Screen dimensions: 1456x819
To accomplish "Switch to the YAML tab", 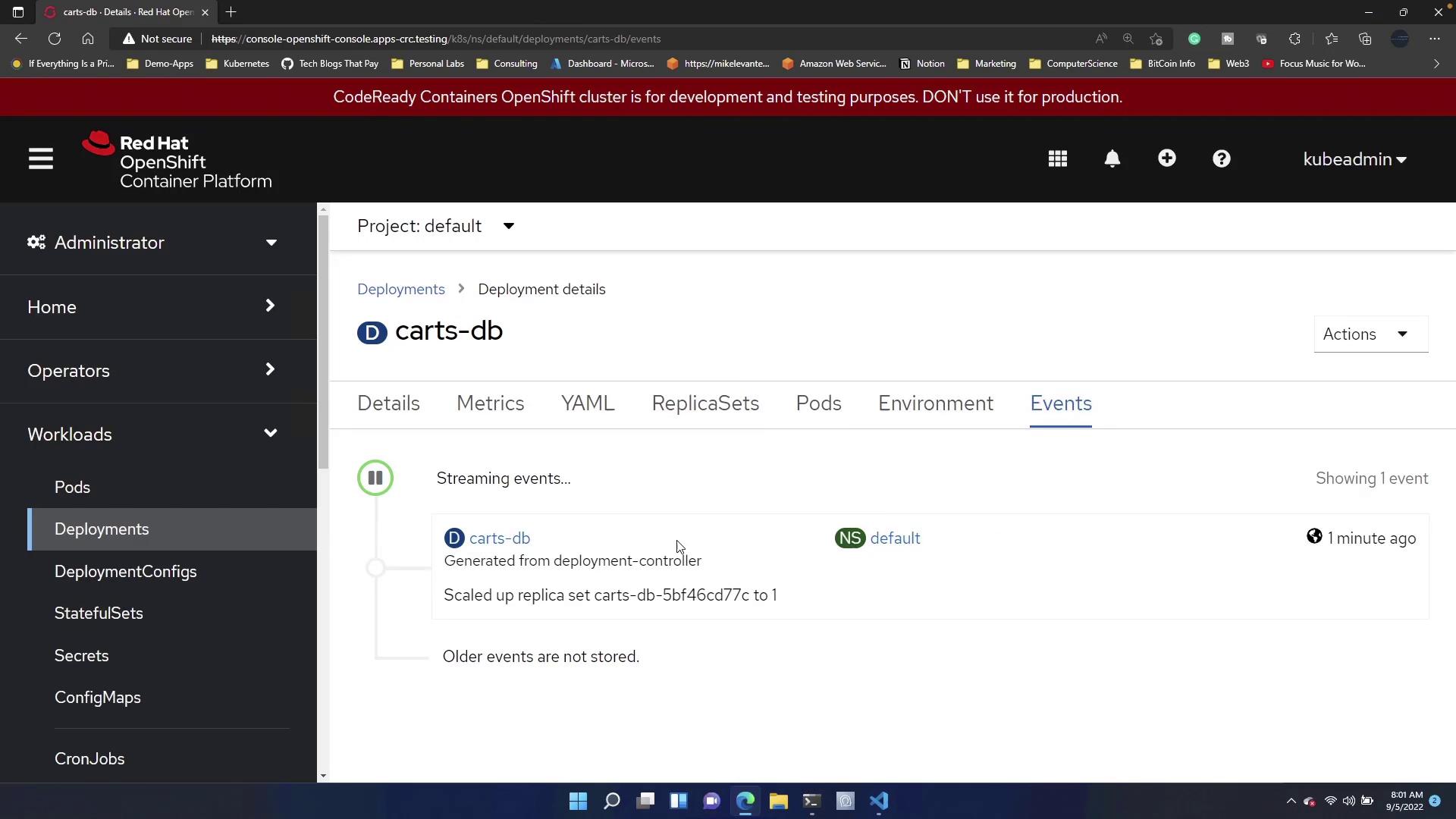I will point(588,403).
